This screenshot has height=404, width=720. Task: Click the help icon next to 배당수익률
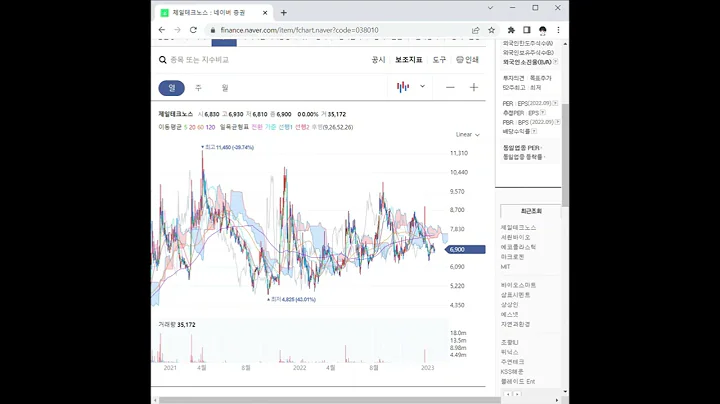(x=534, y=131)
